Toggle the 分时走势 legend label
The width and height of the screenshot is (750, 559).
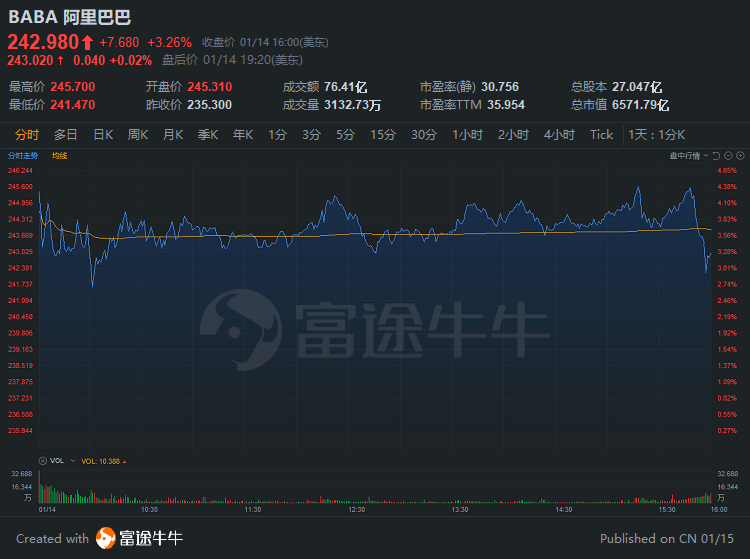(23, 156)
